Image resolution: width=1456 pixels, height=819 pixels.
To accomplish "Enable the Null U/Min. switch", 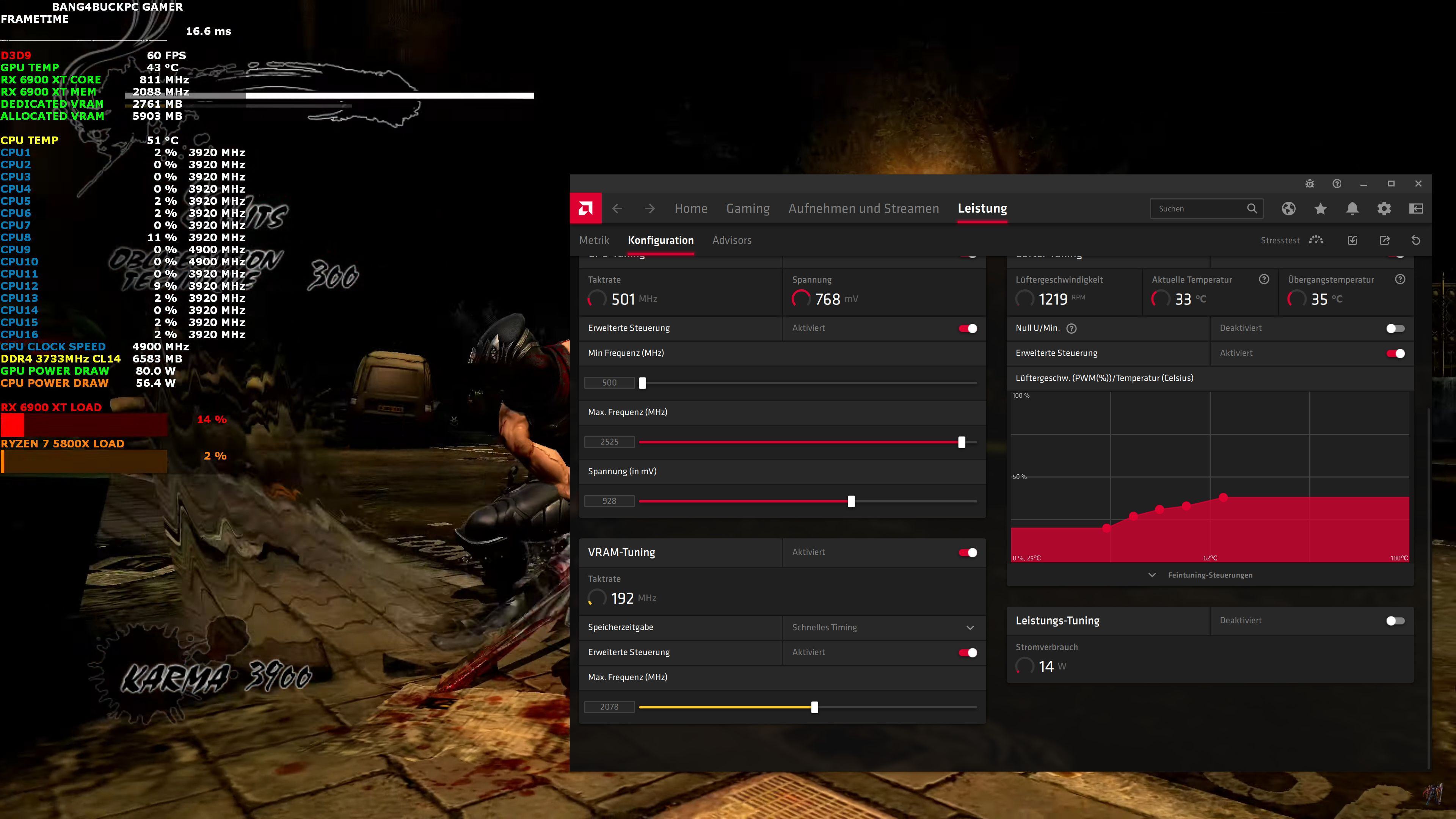I will [1395, 328].
